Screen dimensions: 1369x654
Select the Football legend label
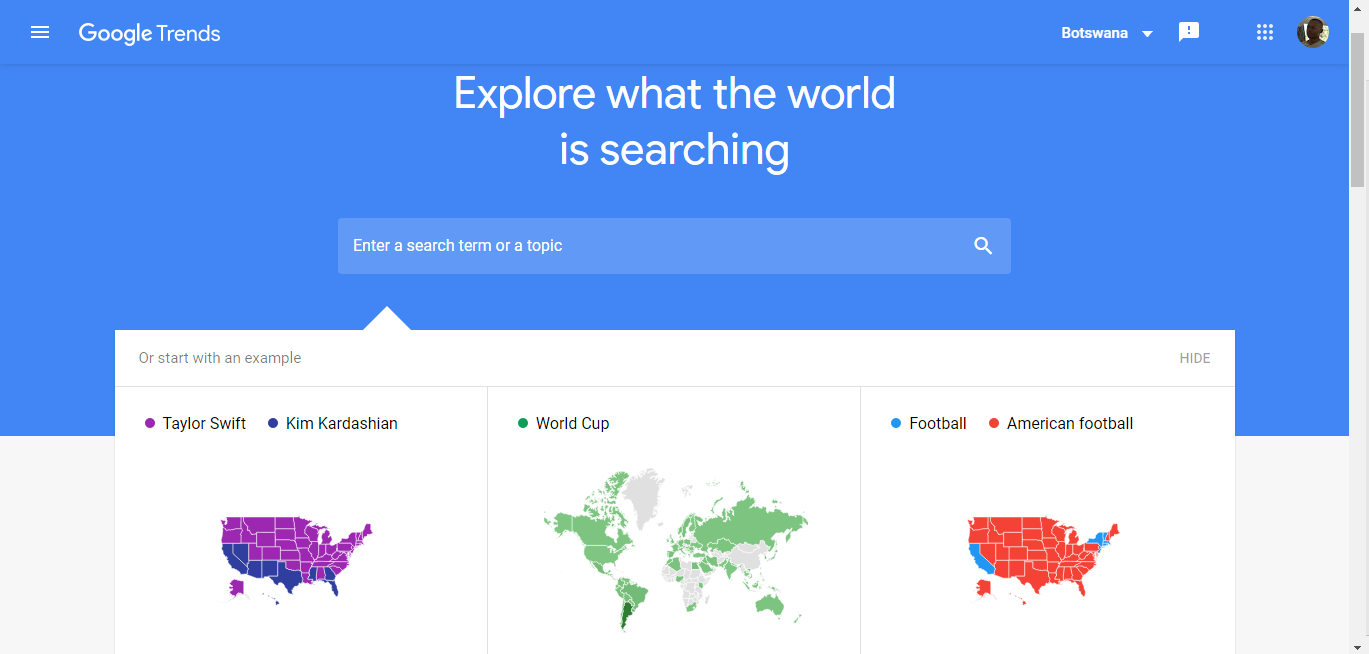click(x=938, y=423)
